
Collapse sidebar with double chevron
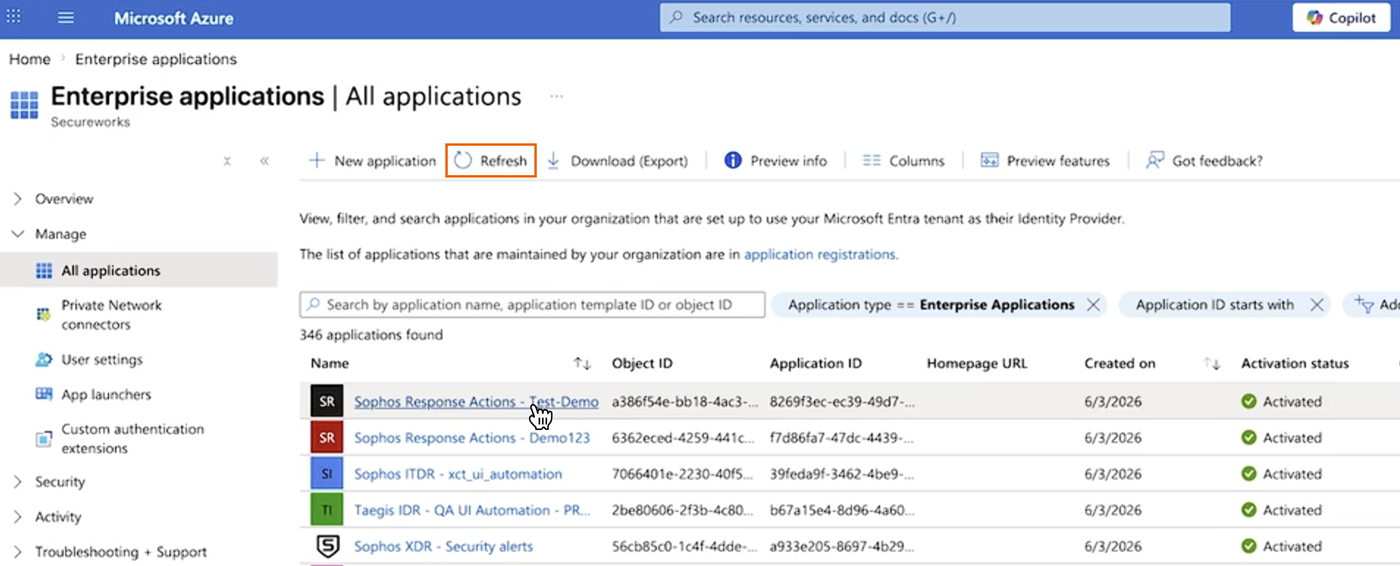point(264,161)
